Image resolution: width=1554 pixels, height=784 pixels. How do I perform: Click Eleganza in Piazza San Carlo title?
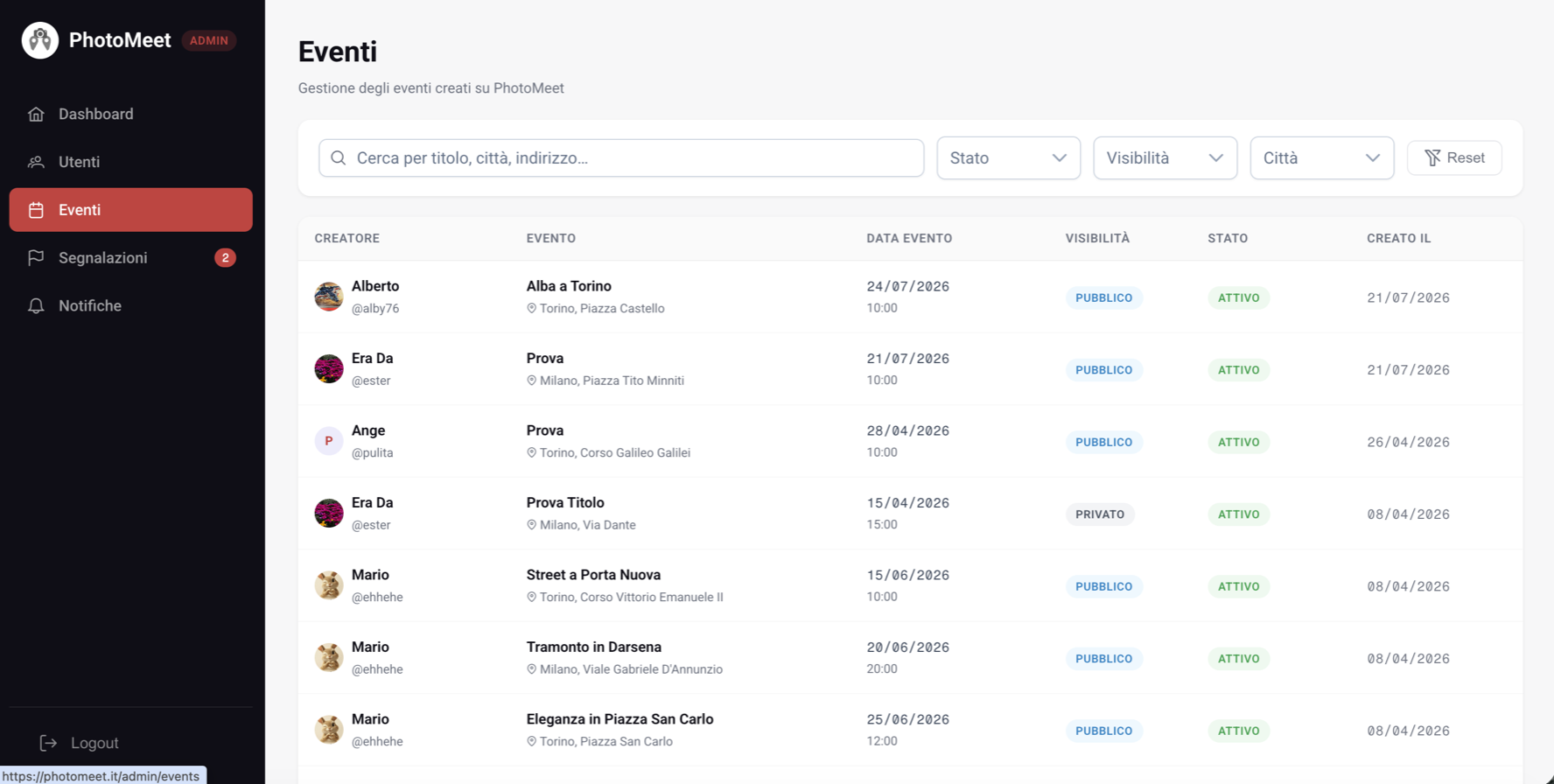(619, 719)
